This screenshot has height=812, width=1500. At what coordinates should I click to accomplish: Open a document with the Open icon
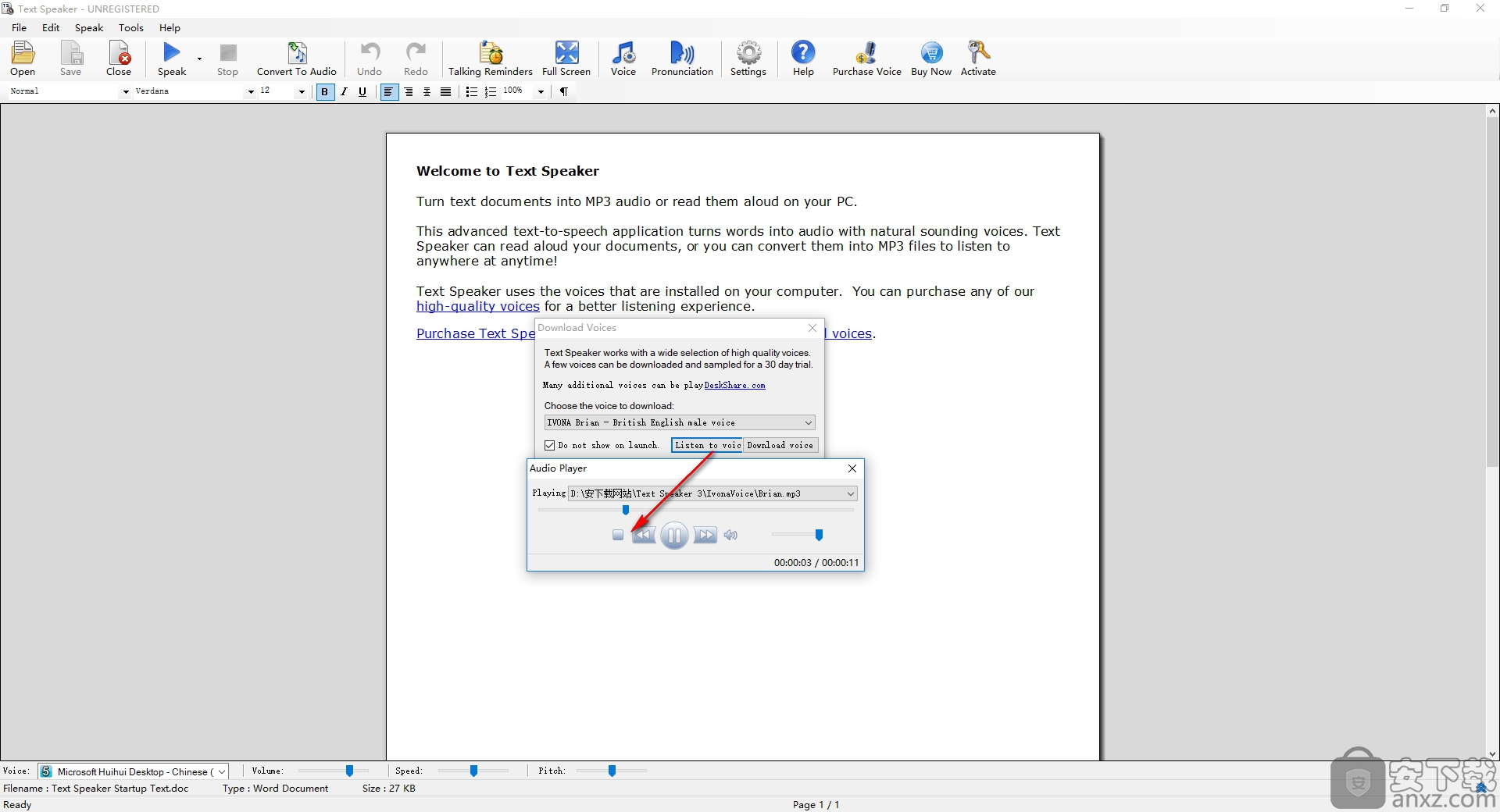click(x=23, y=59)
